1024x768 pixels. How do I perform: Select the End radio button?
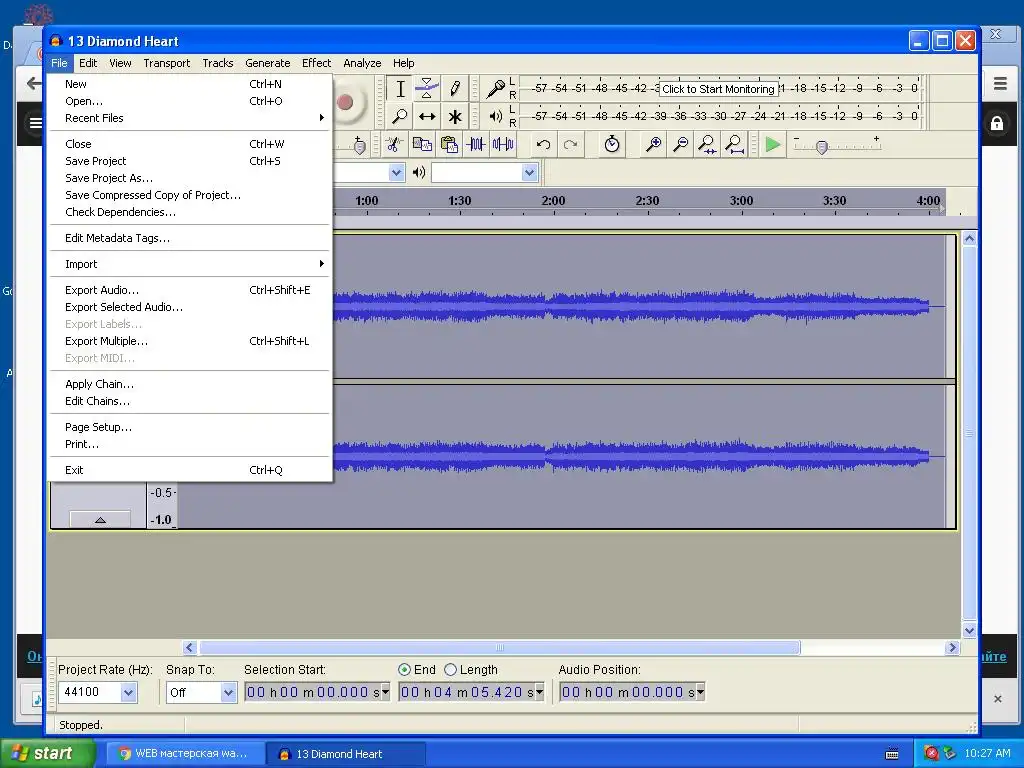[404, 669]
